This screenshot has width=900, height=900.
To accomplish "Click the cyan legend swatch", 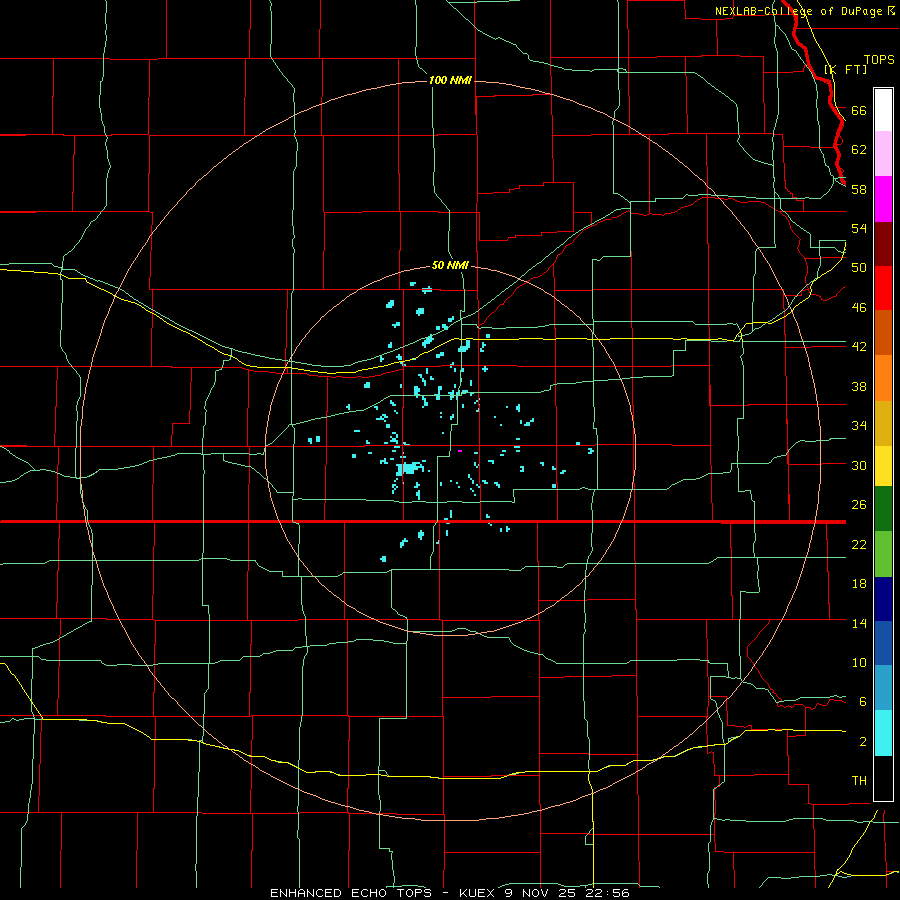I will 883,733.
